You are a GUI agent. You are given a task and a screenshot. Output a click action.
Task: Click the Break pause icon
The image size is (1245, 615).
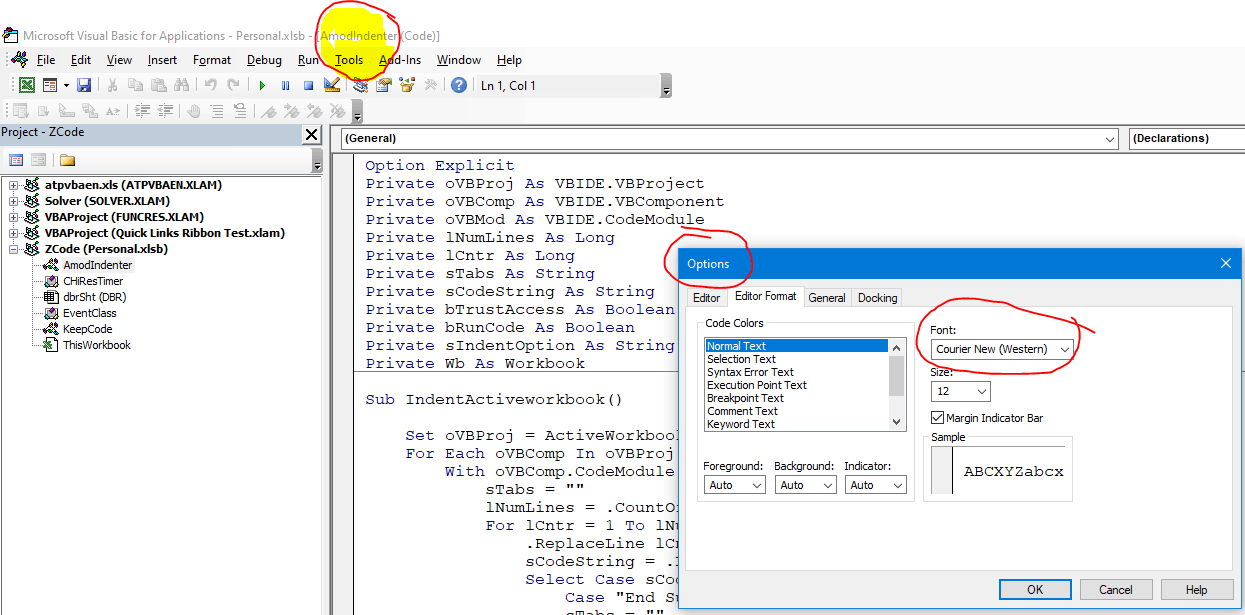[285, 85]
